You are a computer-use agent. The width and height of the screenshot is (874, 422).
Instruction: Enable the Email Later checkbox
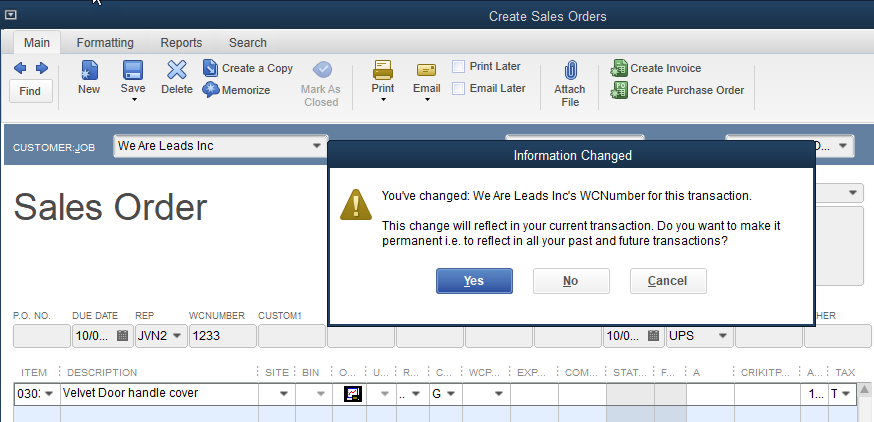pyautogui.click(x=458, y=89)
